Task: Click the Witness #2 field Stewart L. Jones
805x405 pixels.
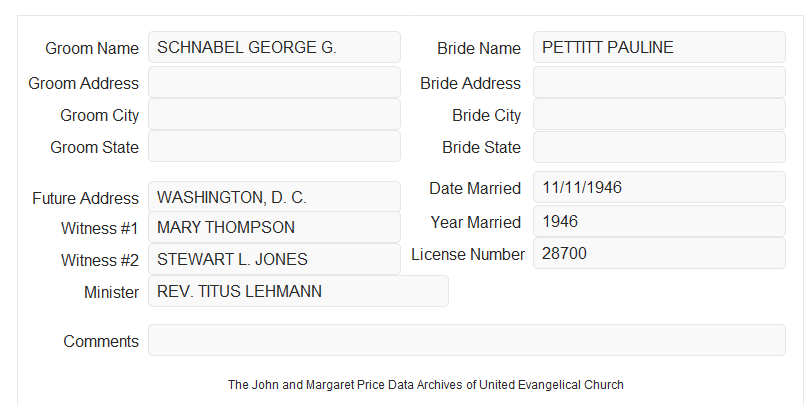Action: [x=274, y=259]
